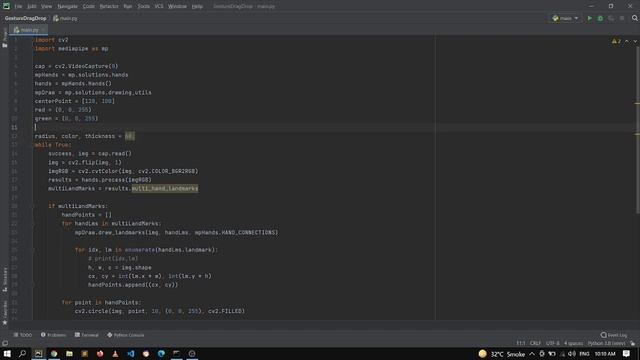Open the Run menu
640x360 pixels.
[128, 6]
